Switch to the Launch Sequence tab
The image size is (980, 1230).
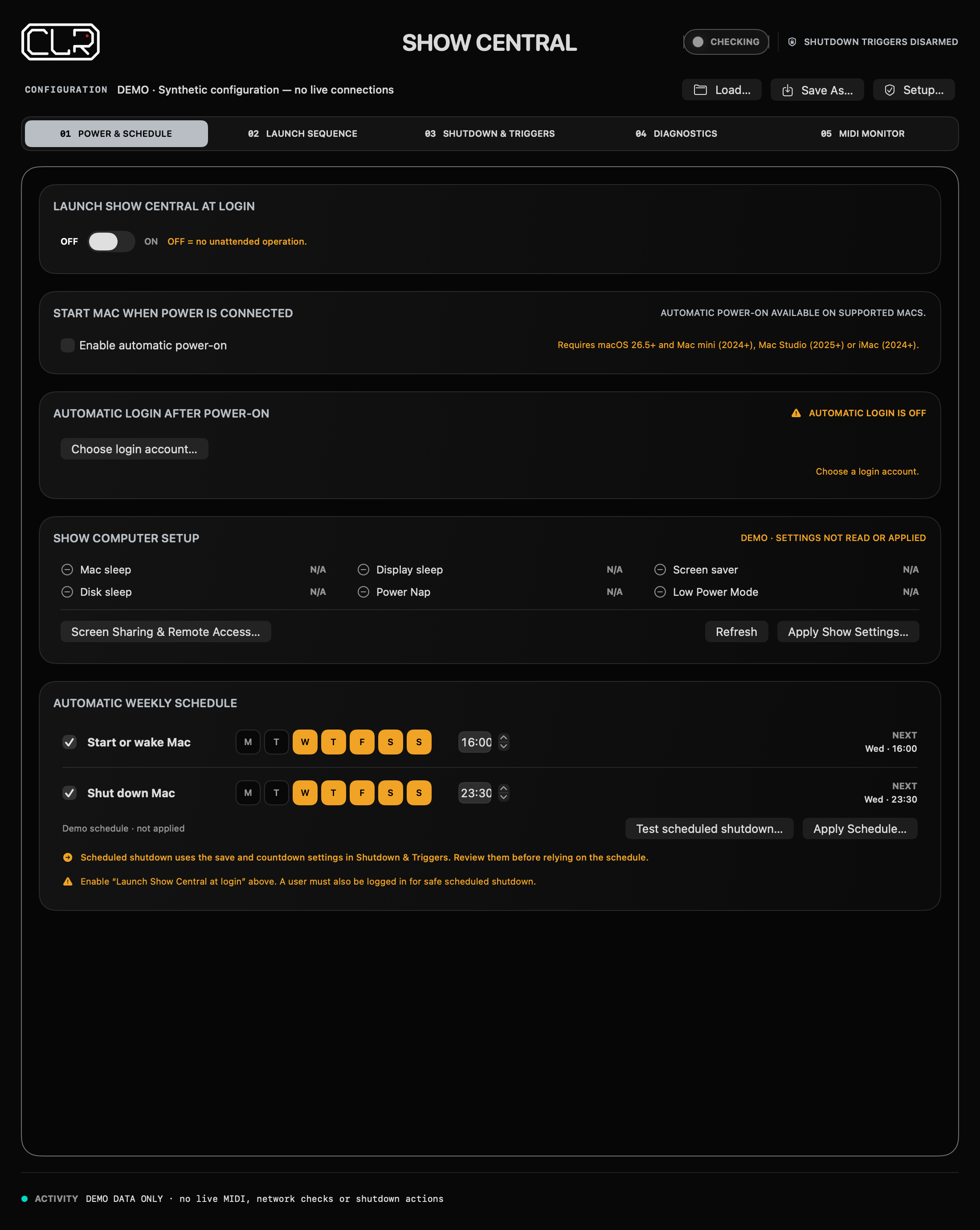(x=303, y=134)
